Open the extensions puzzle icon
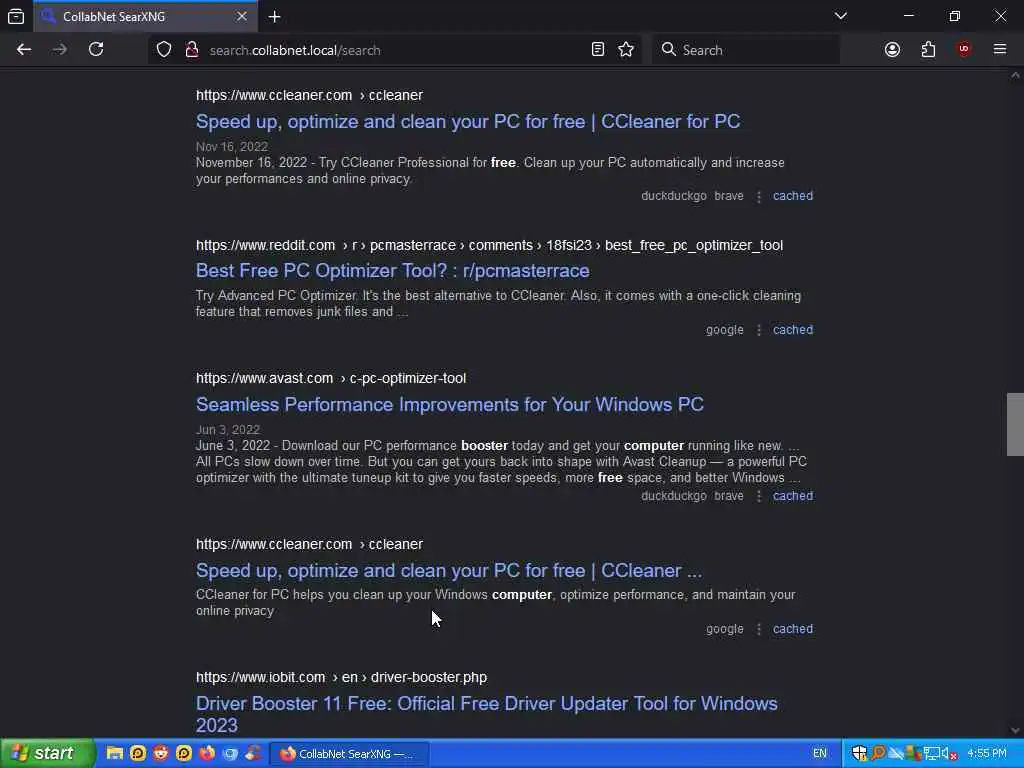Image resolution: width=1024 pixels, height=768 pixels. tap(928, 50)
